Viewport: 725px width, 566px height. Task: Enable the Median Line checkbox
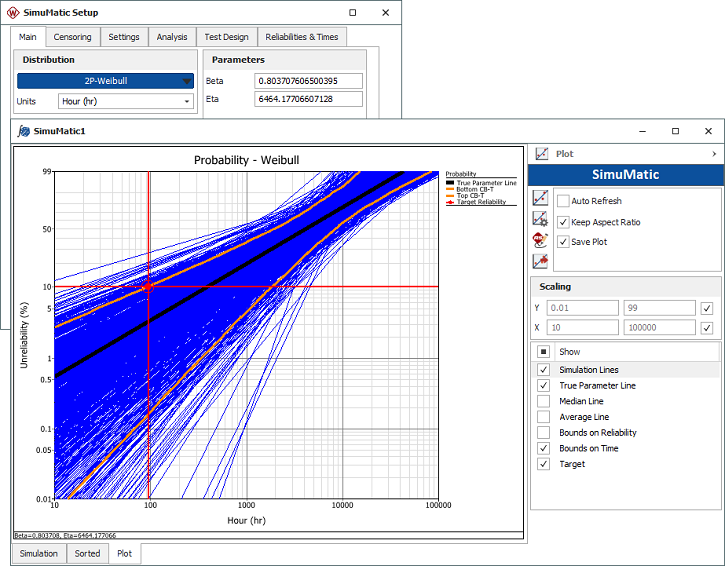544,401
